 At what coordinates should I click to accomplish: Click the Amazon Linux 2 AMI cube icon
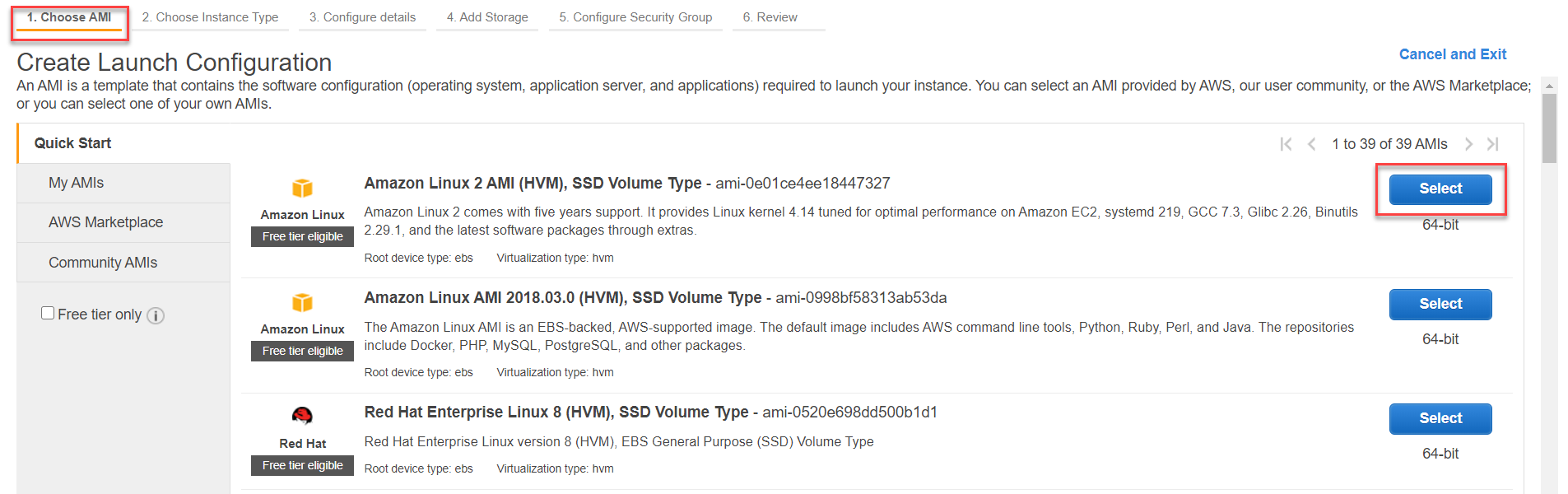coord(303,188)
